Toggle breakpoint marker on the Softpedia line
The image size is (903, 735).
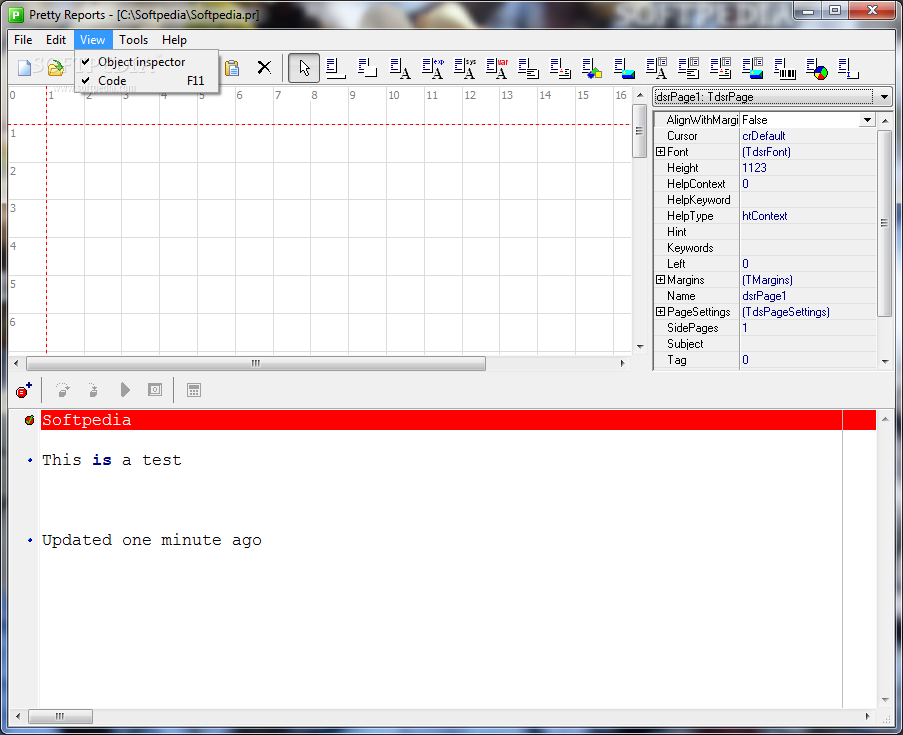point(29,420)
